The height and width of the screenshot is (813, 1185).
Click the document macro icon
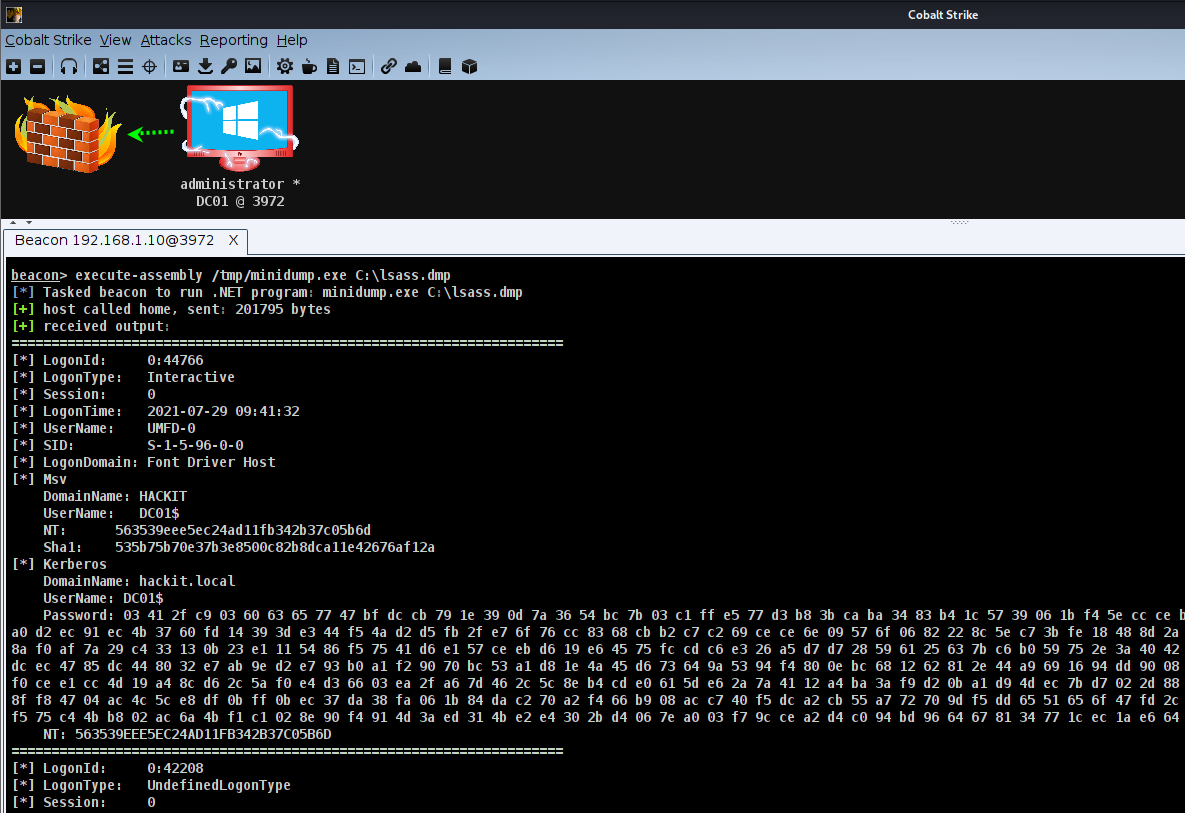(x=333, y=66)
